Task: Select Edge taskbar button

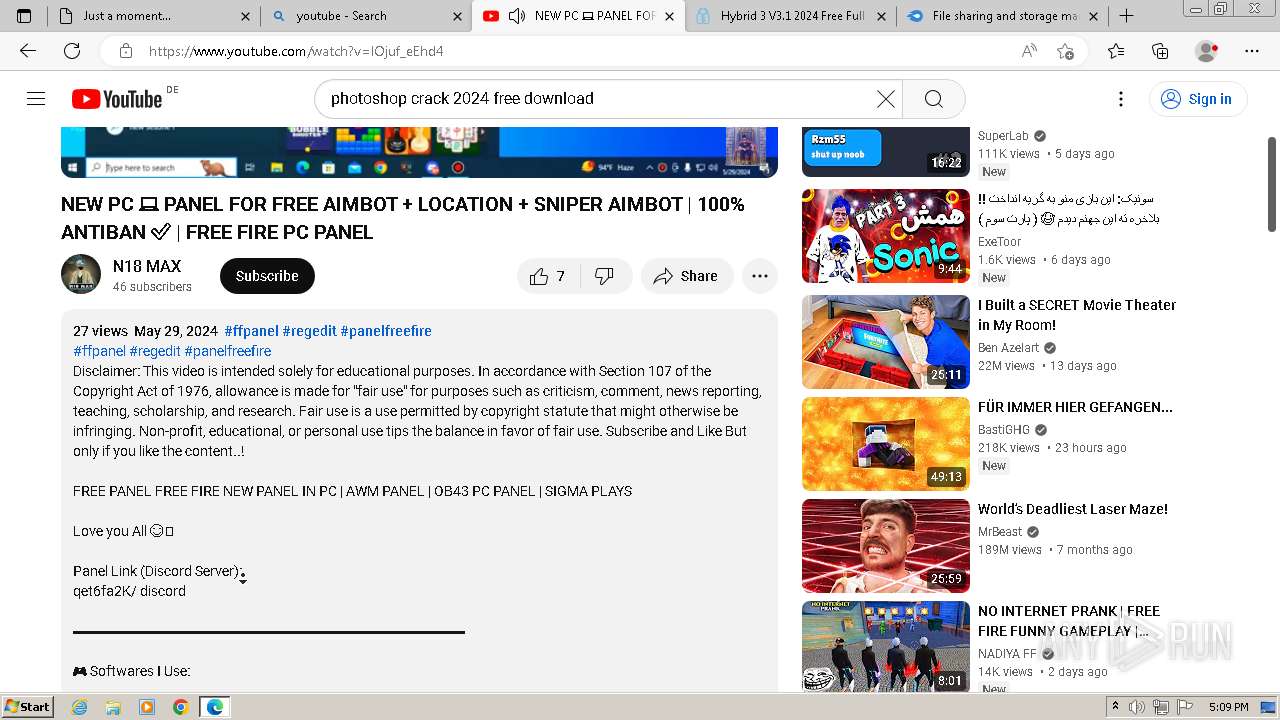Action: [x=214, y=707]
